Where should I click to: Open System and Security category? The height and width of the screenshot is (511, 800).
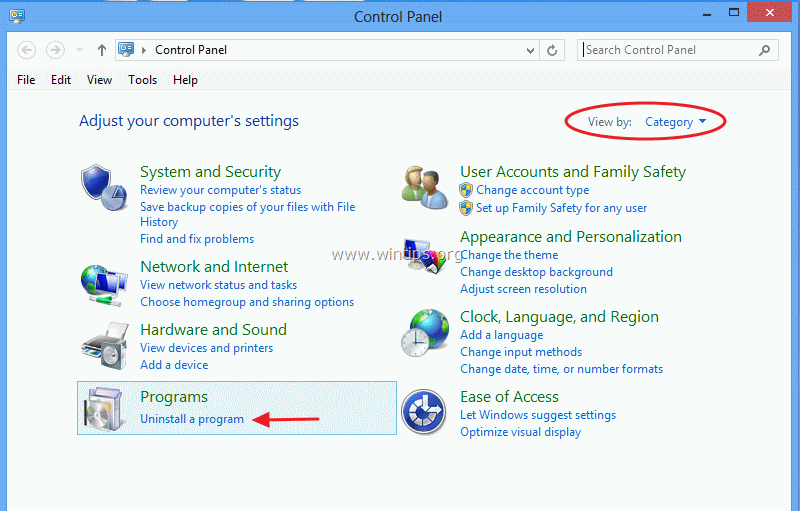pos(211,172)
